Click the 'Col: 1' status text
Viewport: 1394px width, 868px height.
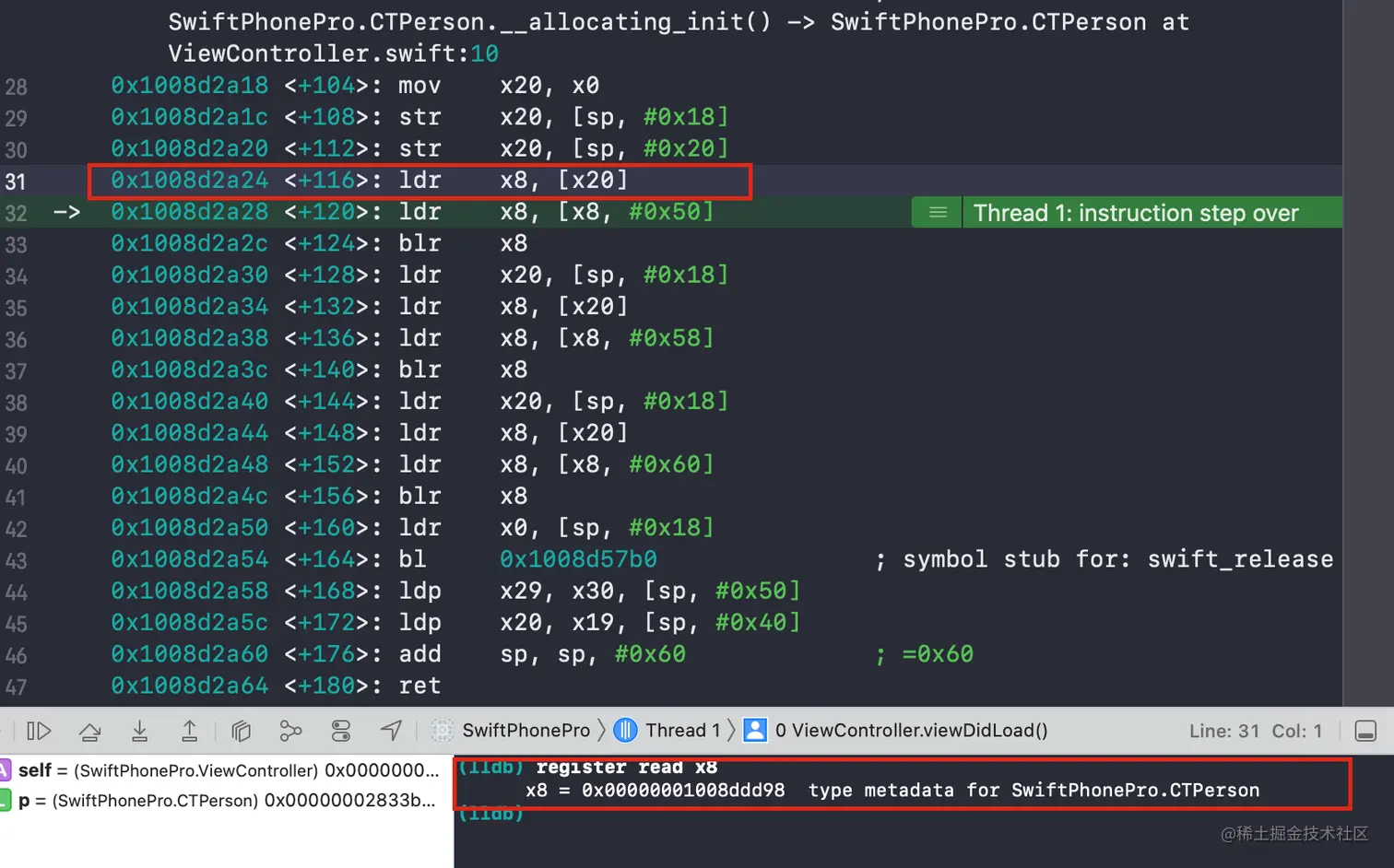[x=1296, y=732]
